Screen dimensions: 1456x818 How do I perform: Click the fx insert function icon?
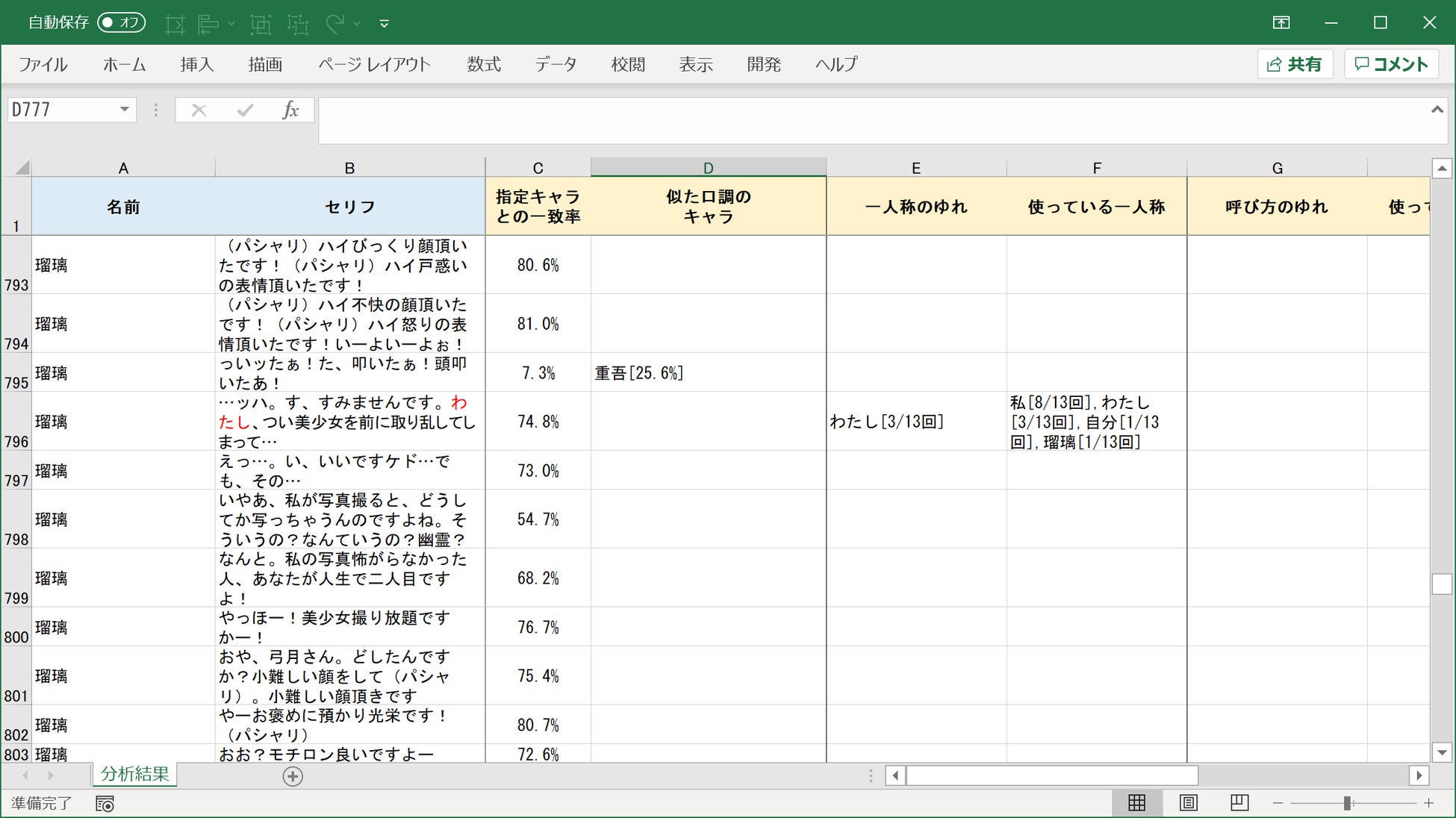(x=290, y=110)
